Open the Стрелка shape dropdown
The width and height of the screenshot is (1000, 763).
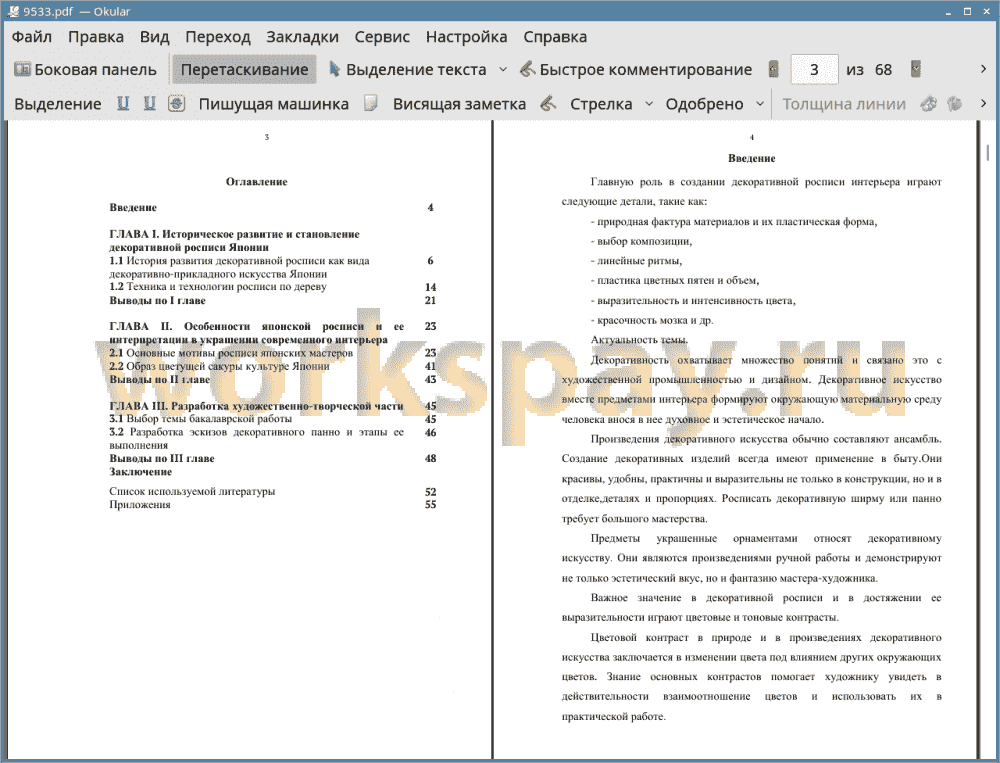[649, 103]
